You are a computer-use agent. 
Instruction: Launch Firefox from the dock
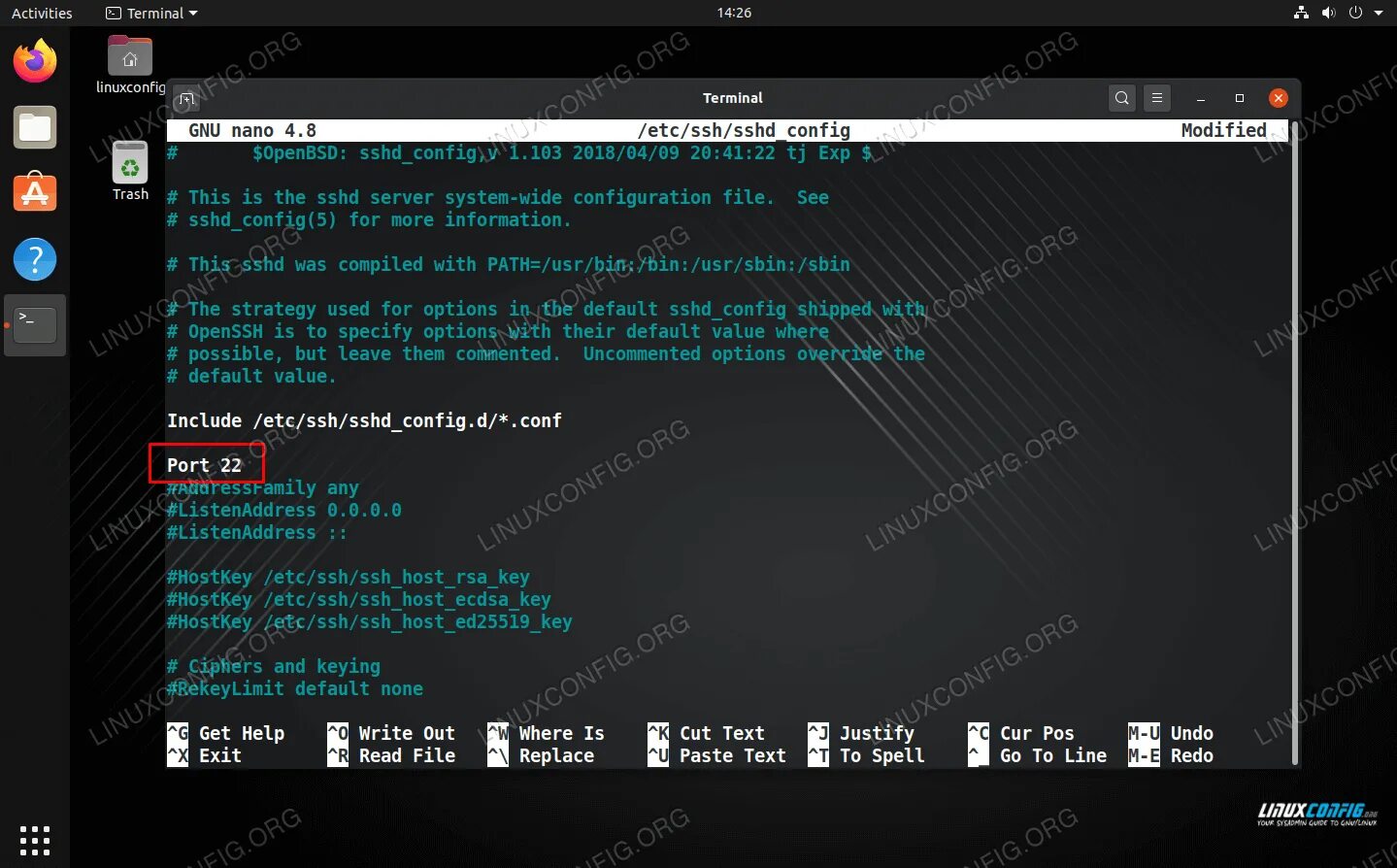click(35, 59)
